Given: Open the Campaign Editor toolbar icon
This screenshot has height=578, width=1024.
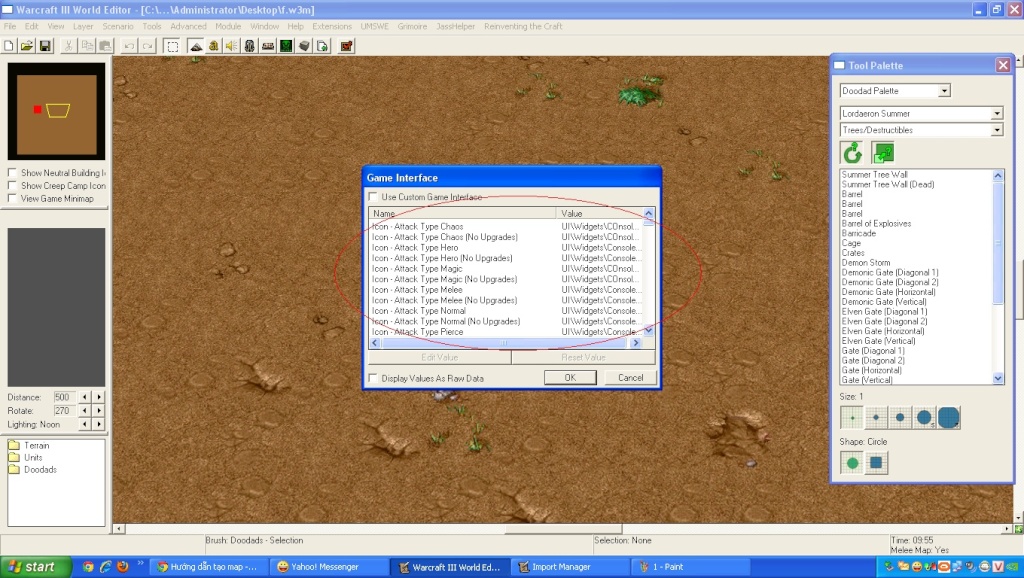Looking at the screenshot, I should click(x=268, y=46).
